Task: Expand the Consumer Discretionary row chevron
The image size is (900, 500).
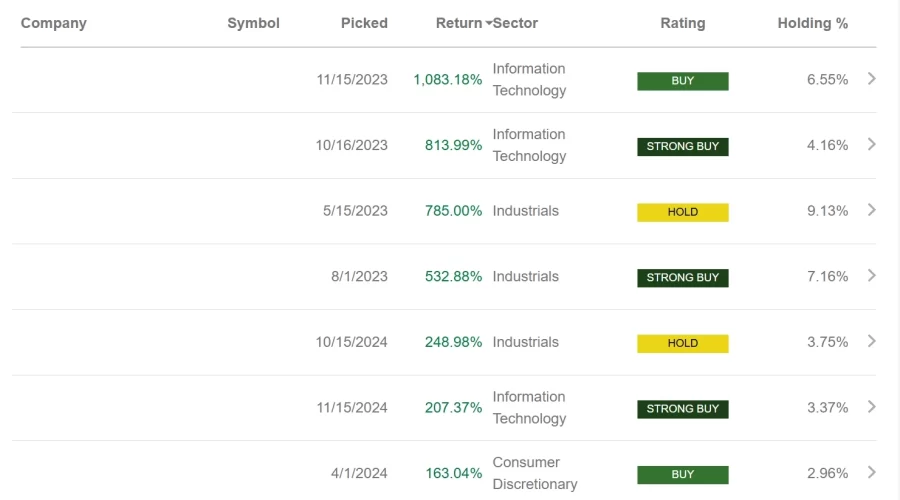Action: [872, 472]
